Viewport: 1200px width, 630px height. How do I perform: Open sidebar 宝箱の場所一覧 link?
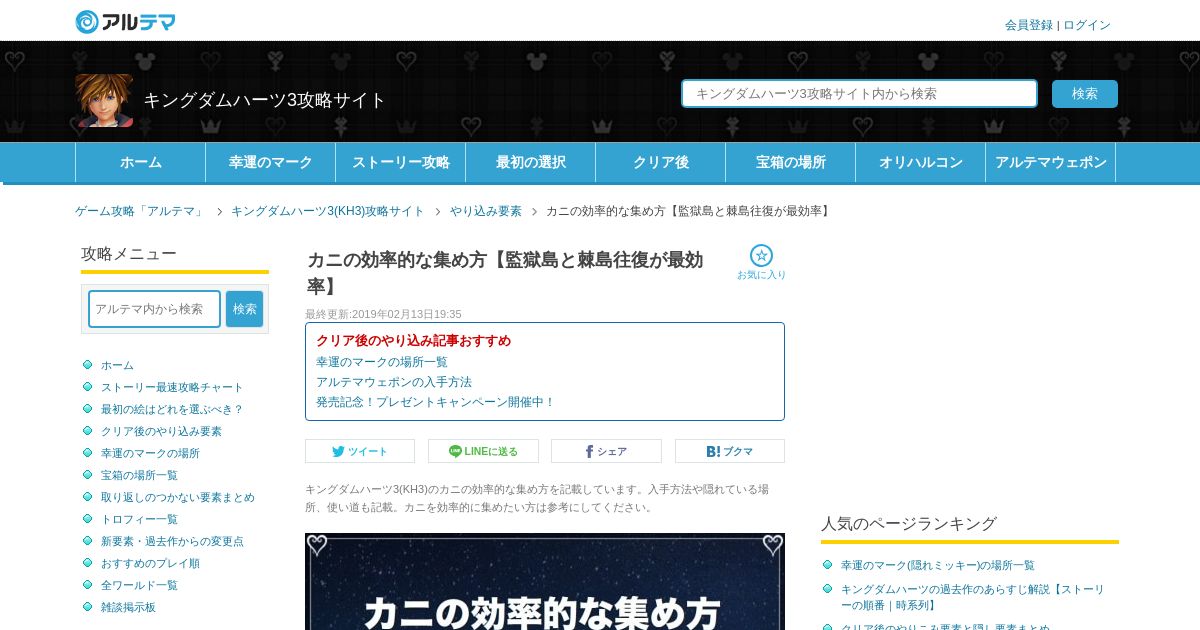click(139, 475)
